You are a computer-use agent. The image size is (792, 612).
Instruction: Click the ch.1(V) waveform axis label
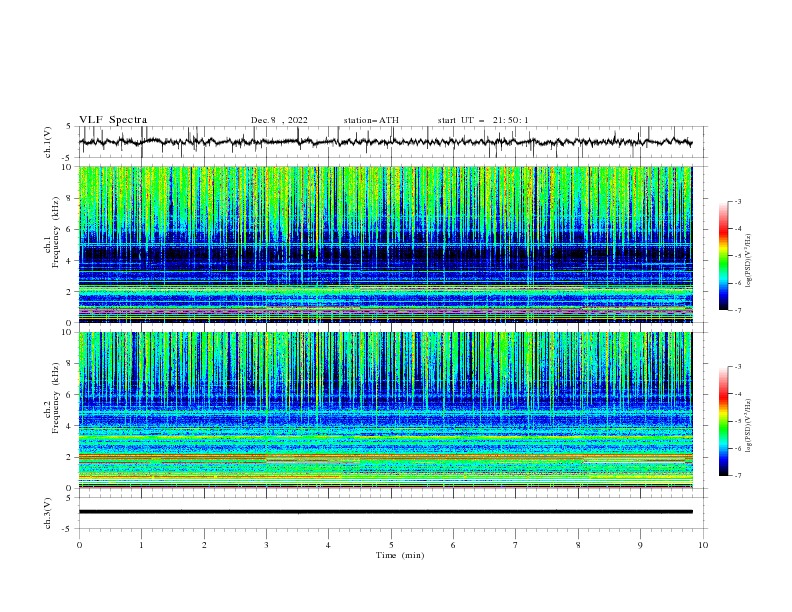[x=48, y=142]
